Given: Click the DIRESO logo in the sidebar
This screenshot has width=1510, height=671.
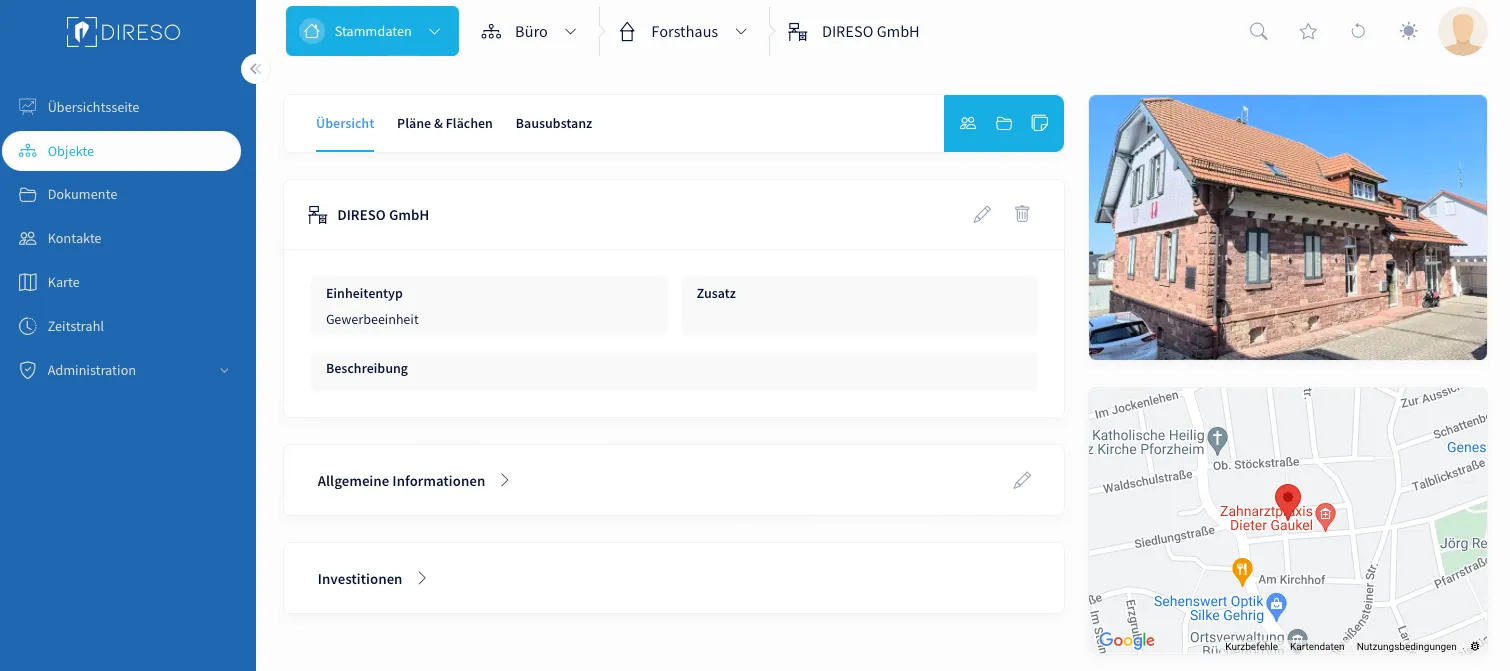Looking at the screenshot, I should point(124,31).
